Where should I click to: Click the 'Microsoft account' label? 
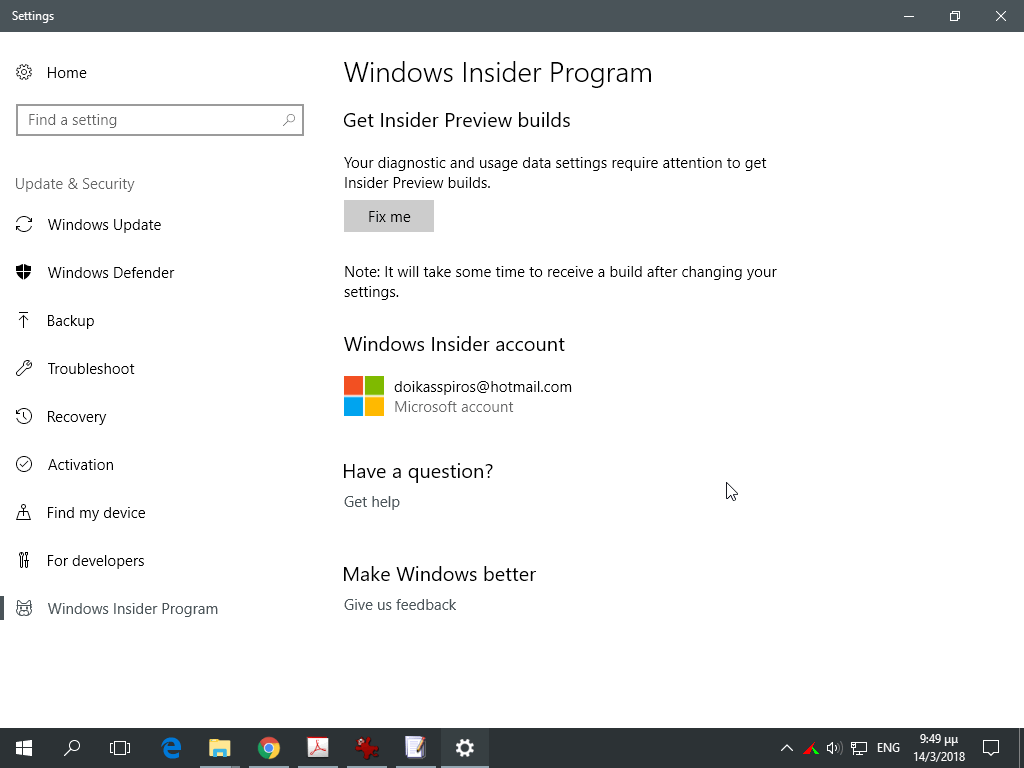(x=453, y=407)
